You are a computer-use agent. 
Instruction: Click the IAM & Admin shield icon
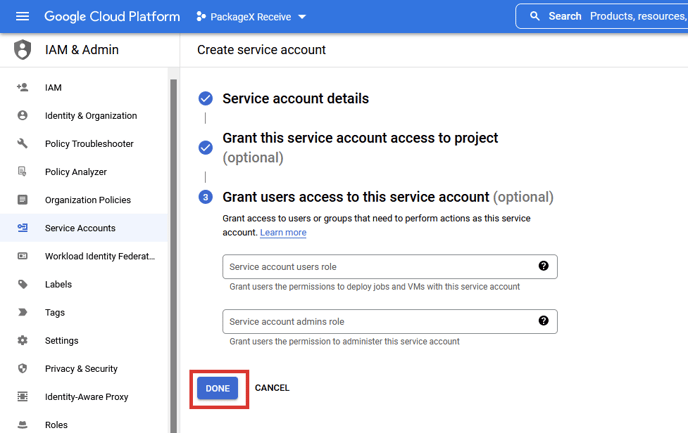(x=22, y=50)
